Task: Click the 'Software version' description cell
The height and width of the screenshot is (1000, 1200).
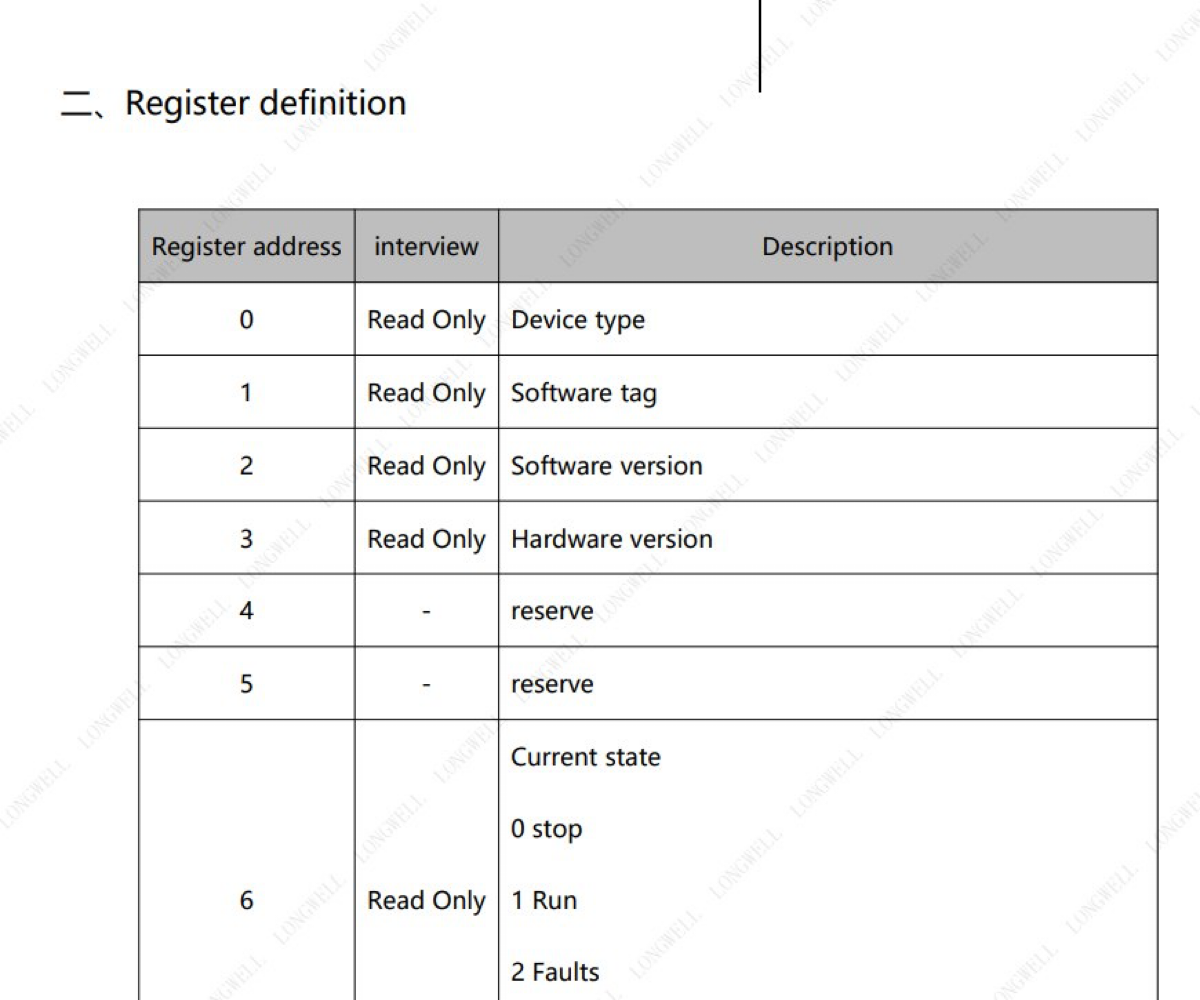Action: pos(828,465)
